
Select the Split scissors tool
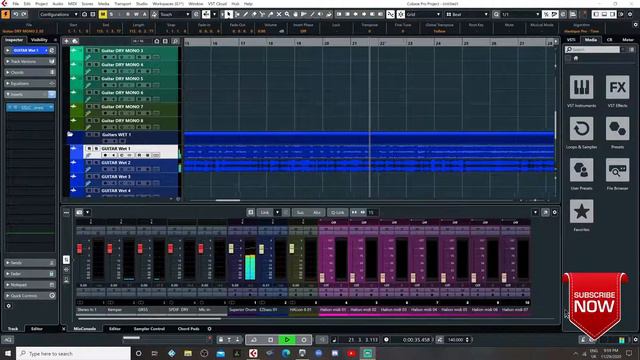tap(262, 14)
